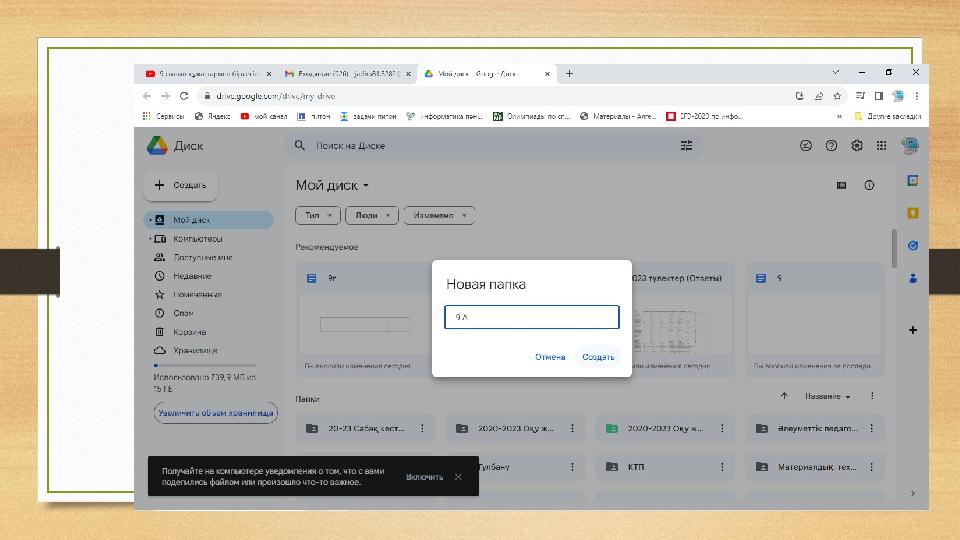Click the Создать new item button in sidebar

[181, 185]
